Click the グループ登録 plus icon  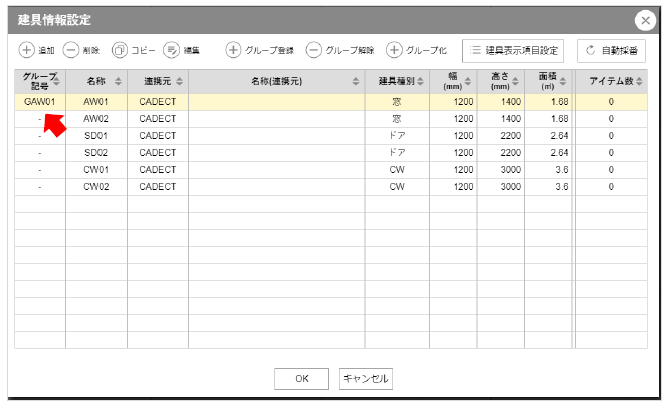coord(233,49)
